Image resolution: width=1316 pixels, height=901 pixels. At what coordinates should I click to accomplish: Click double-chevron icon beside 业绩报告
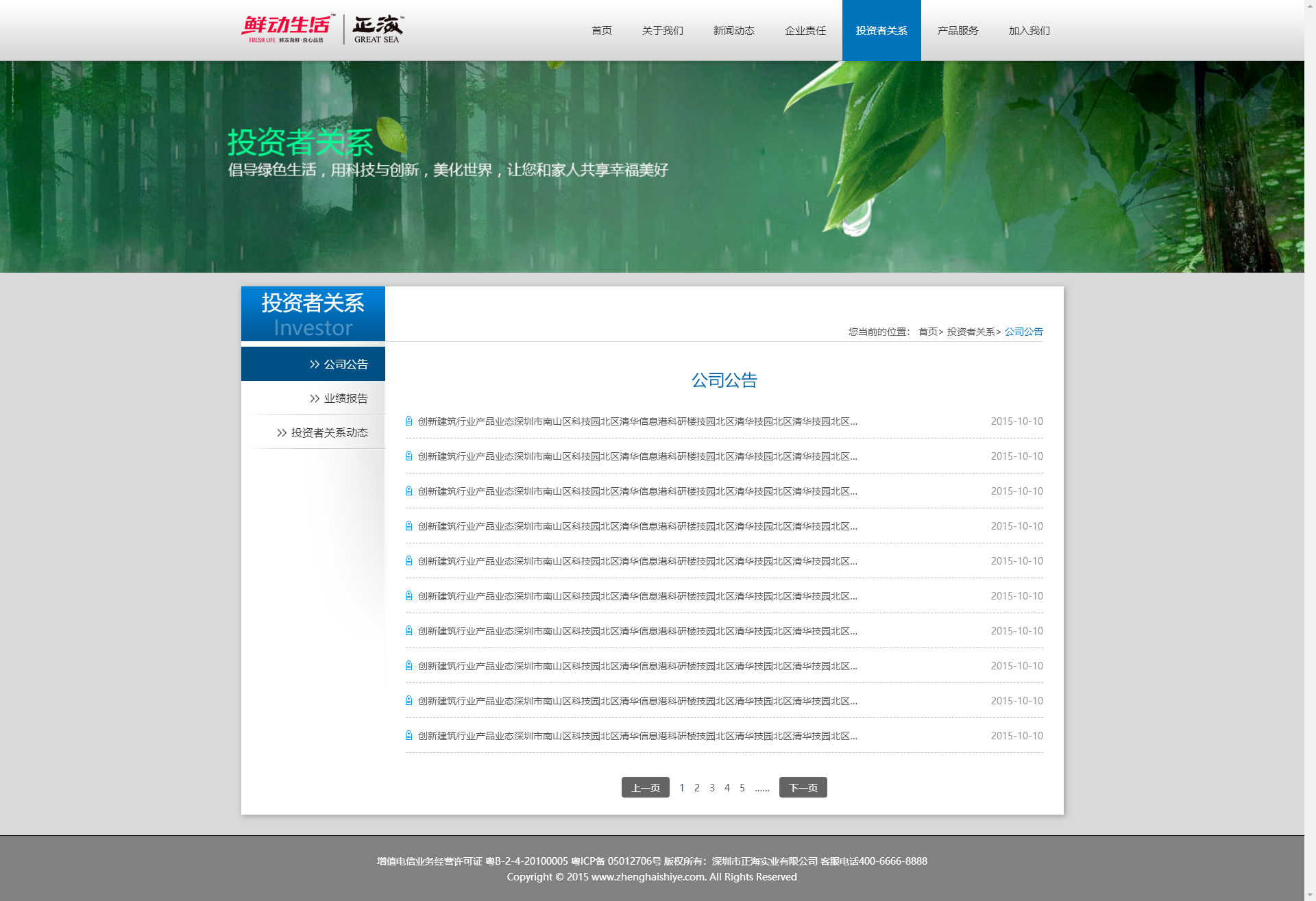[315, 399]
